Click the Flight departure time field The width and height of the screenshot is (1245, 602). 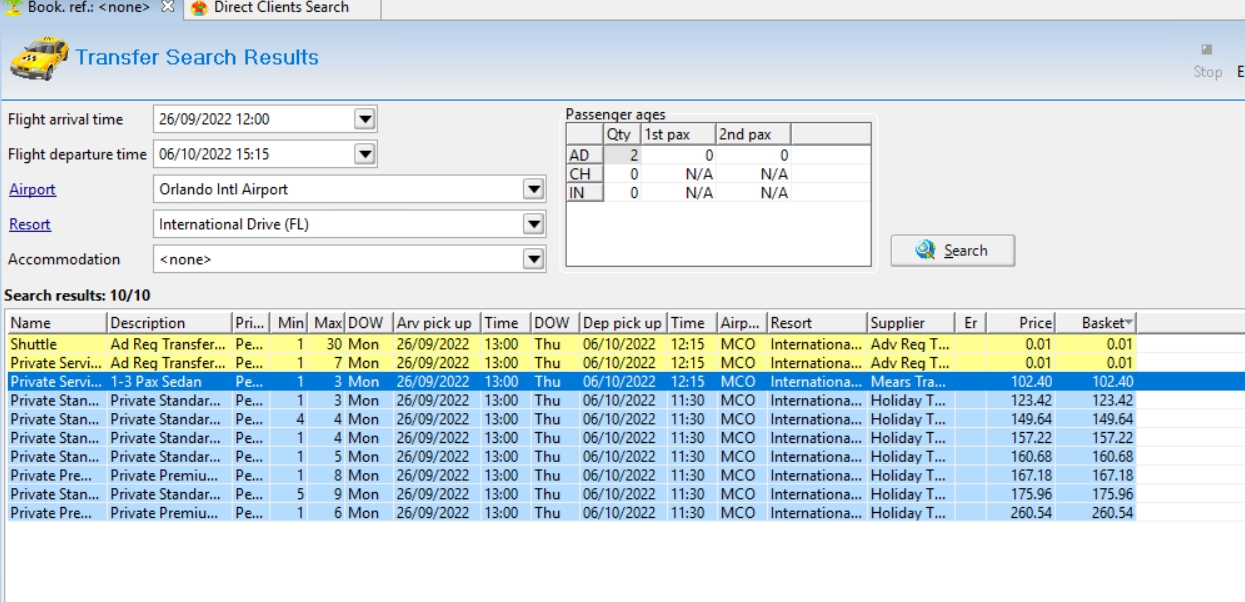[x=265, y=155]
